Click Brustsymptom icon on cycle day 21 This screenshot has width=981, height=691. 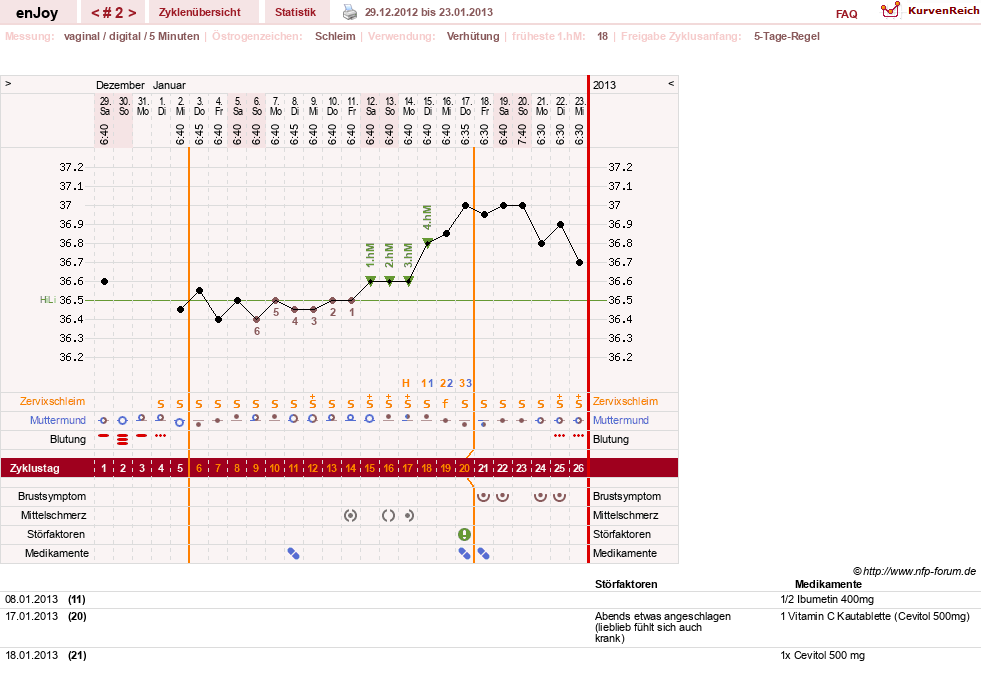pyautogui.click(x=484, y=496)
